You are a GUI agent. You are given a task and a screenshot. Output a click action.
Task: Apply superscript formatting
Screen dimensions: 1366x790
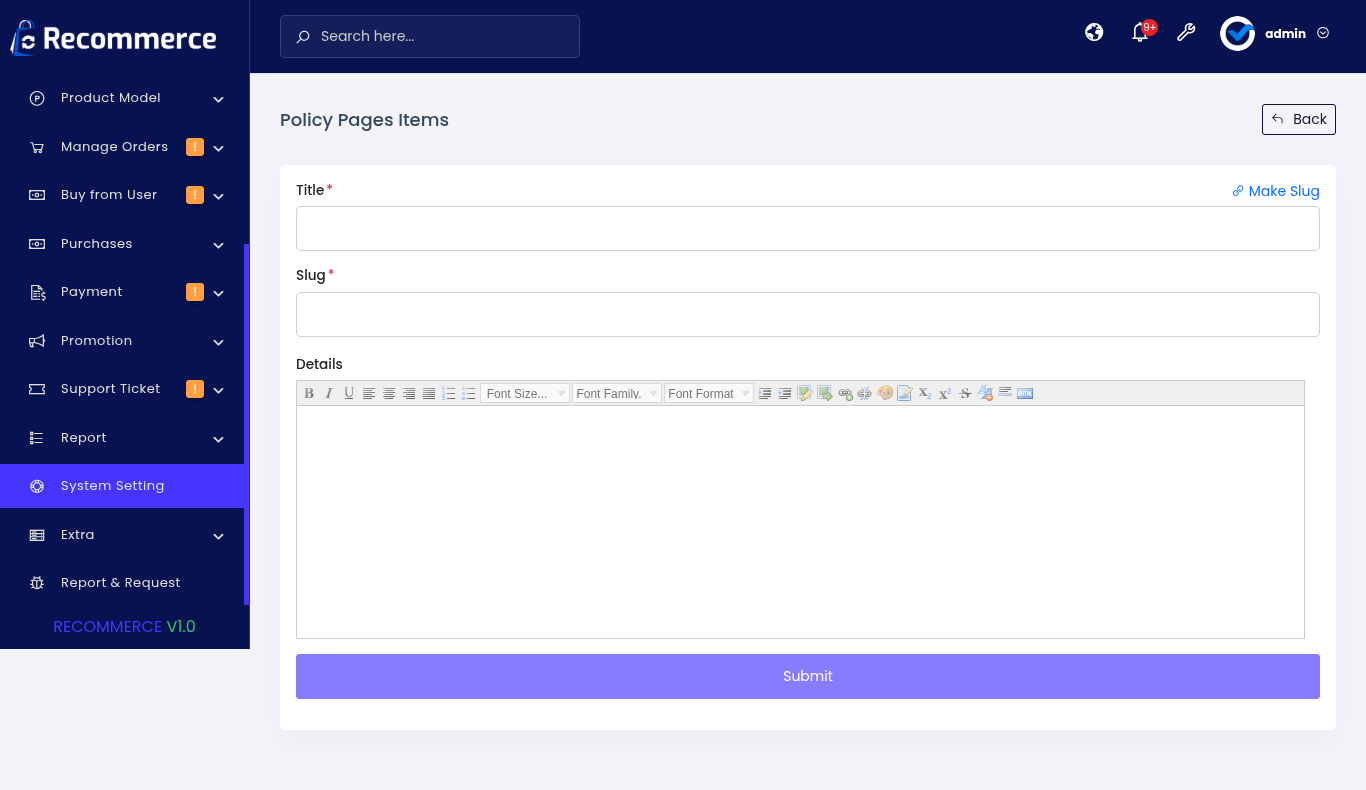944,393
